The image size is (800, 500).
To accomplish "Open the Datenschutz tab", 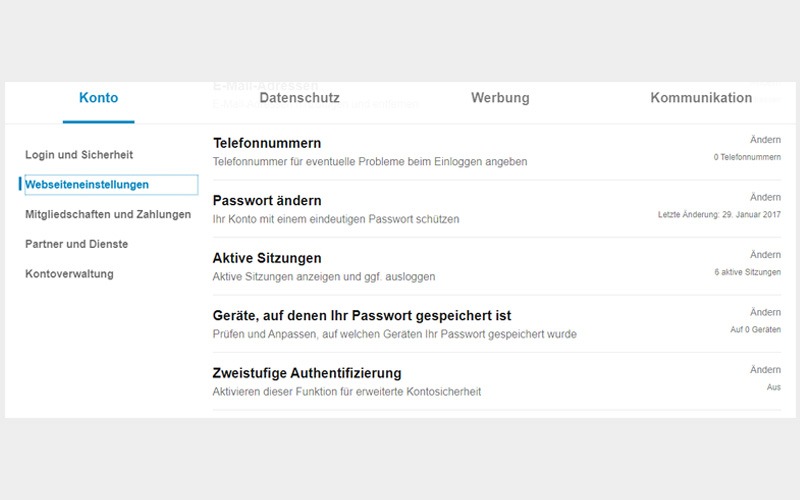I will pyautogui.click(x=299, y=98).
